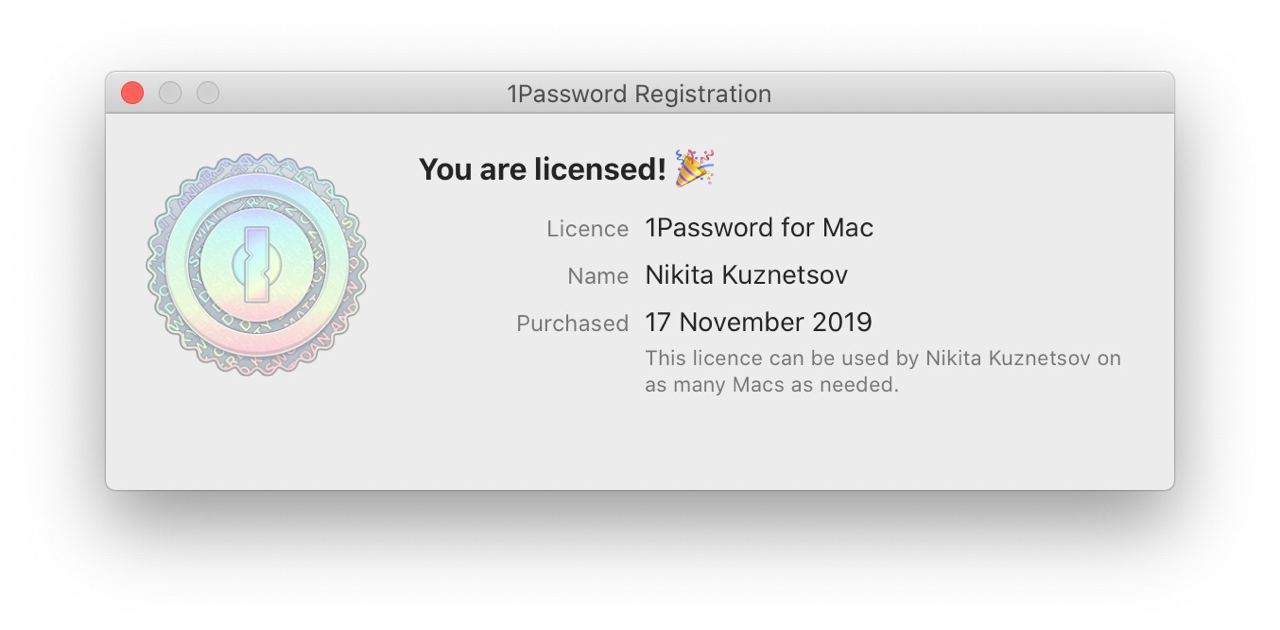Click the "1Password Registration" window title

(639, 94)
